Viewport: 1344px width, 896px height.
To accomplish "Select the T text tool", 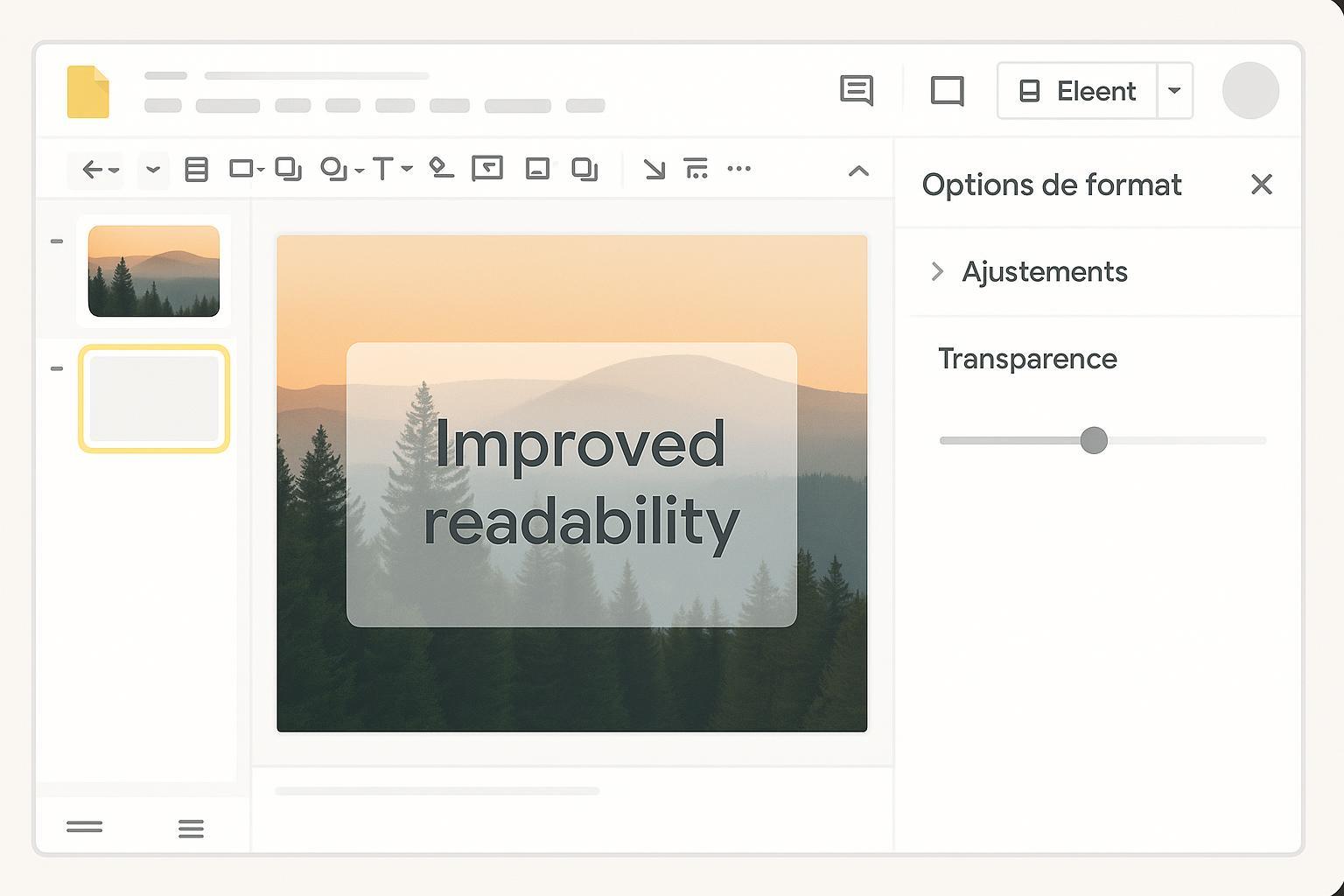I will (x=382, y=169).
